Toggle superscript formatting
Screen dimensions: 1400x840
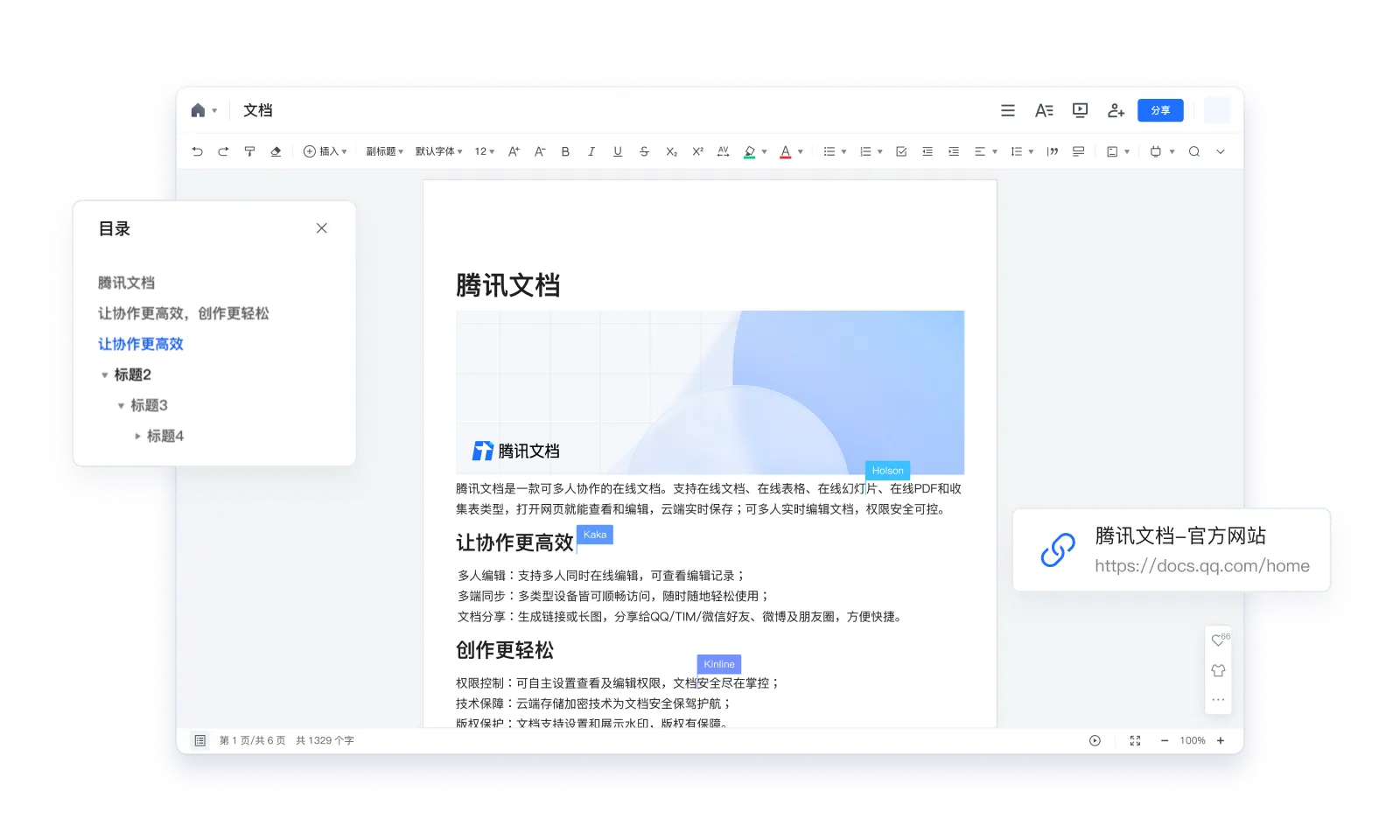tap(697, 151)
